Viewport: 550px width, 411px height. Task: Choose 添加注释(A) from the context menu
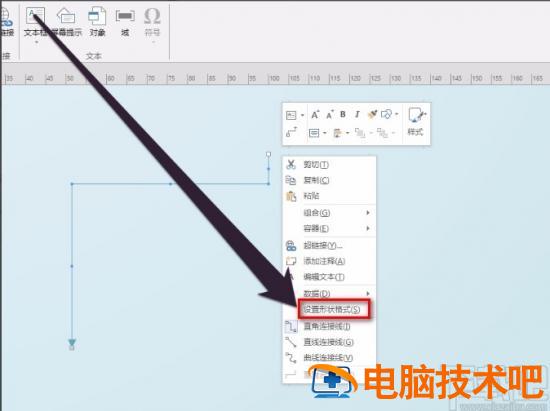pos(329,261)
